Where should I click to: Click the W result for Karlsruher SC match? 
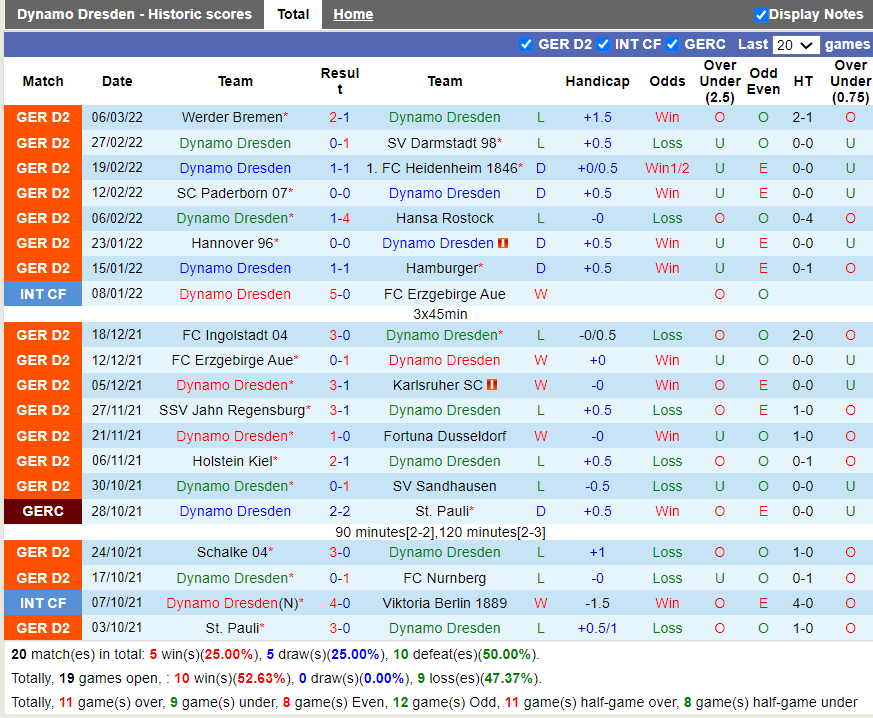click(x=541, y=385)
